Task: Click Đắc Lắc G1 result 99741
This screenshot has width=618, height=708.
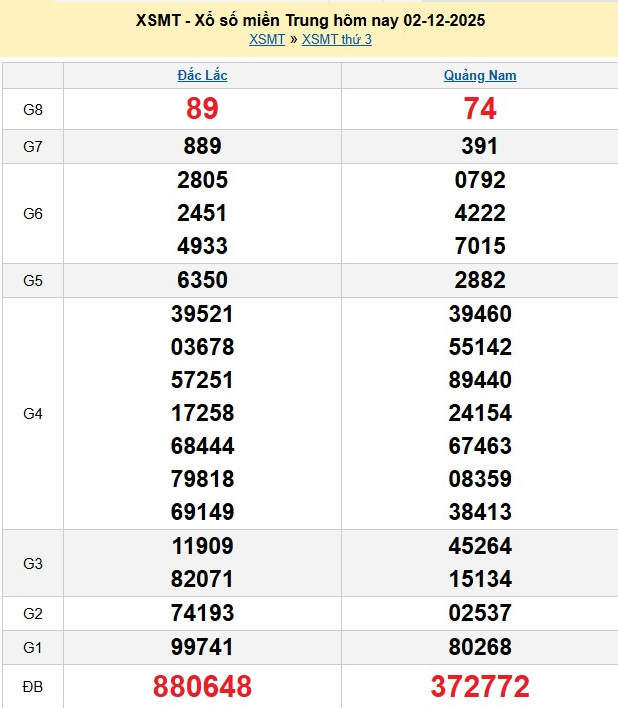Action: click(x=202, y=648)
